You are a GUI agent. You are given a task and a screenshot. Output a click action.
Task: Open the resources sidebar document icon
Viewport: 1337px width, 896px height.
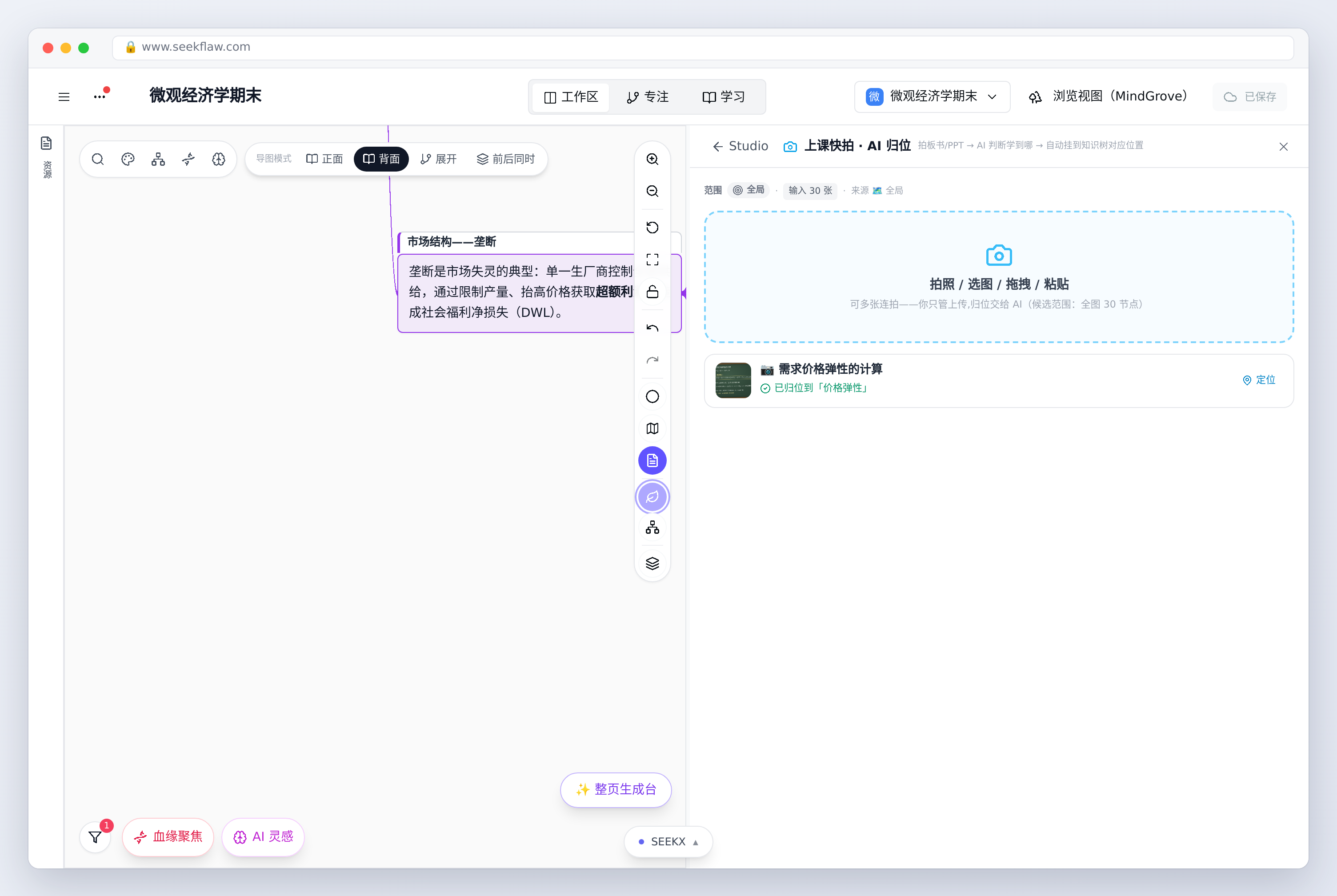(x=47, y=143)
